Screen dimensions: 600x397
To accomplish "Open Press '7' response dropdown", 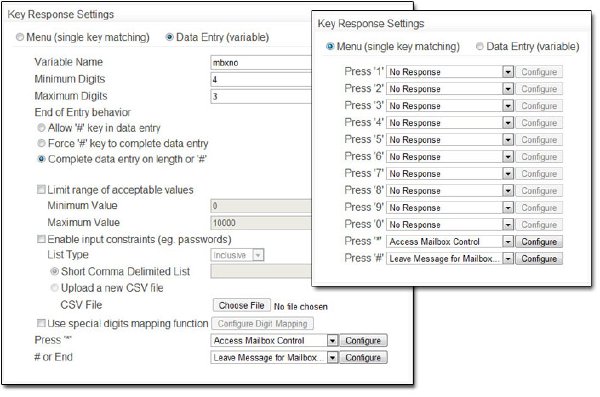I will pyautogui.click(x=450, y=174).
